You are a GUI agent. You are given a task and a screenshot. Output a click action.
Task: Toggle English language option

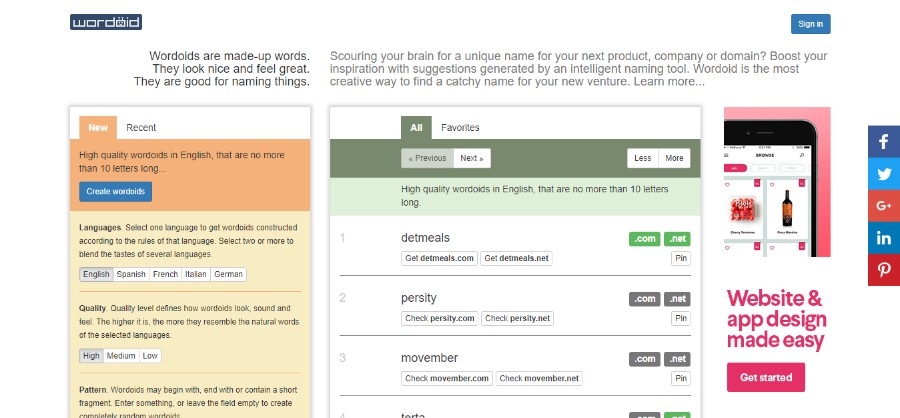click(96, 274)
